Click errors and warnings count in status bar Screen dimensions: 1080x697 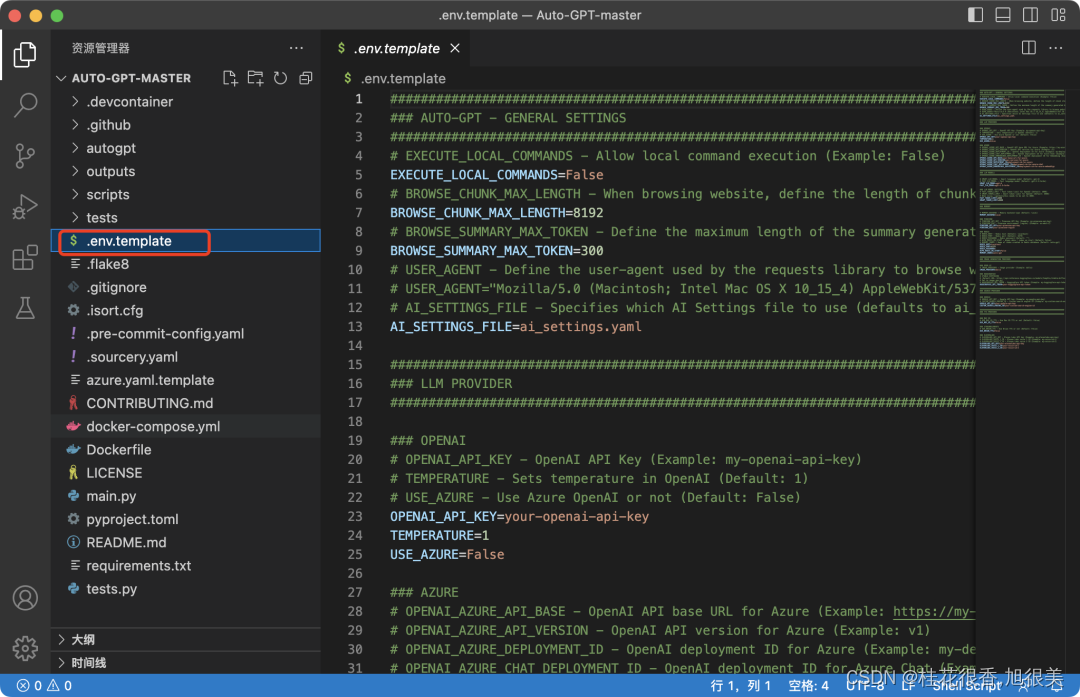point(44,685)
